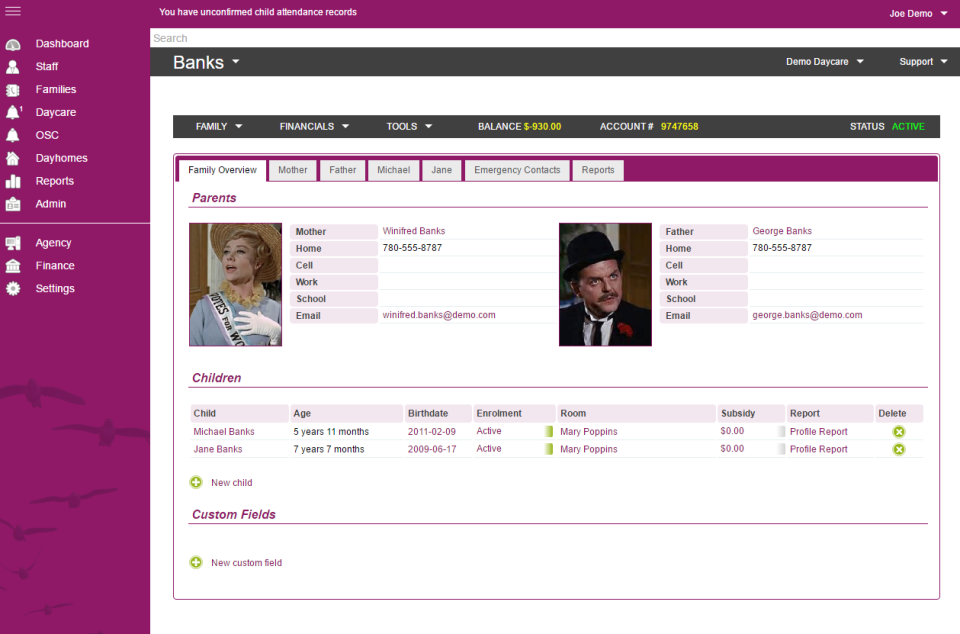Viewport: 960px width, 634px height.
Task: Click the Reports bar chart icon
Action: (x=13, y=181)
